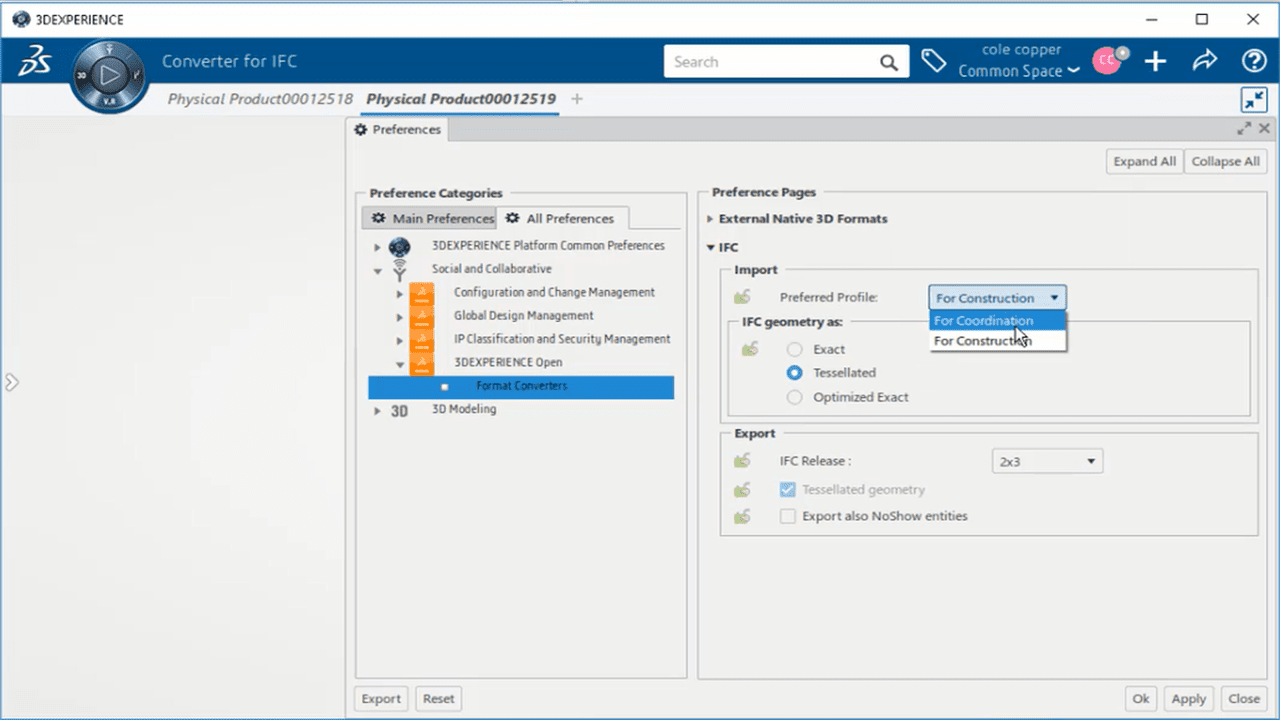Select the Physical Product00012519 tab
The width and height of the screenshot is (1280, 720).
[x=461, y=99]
